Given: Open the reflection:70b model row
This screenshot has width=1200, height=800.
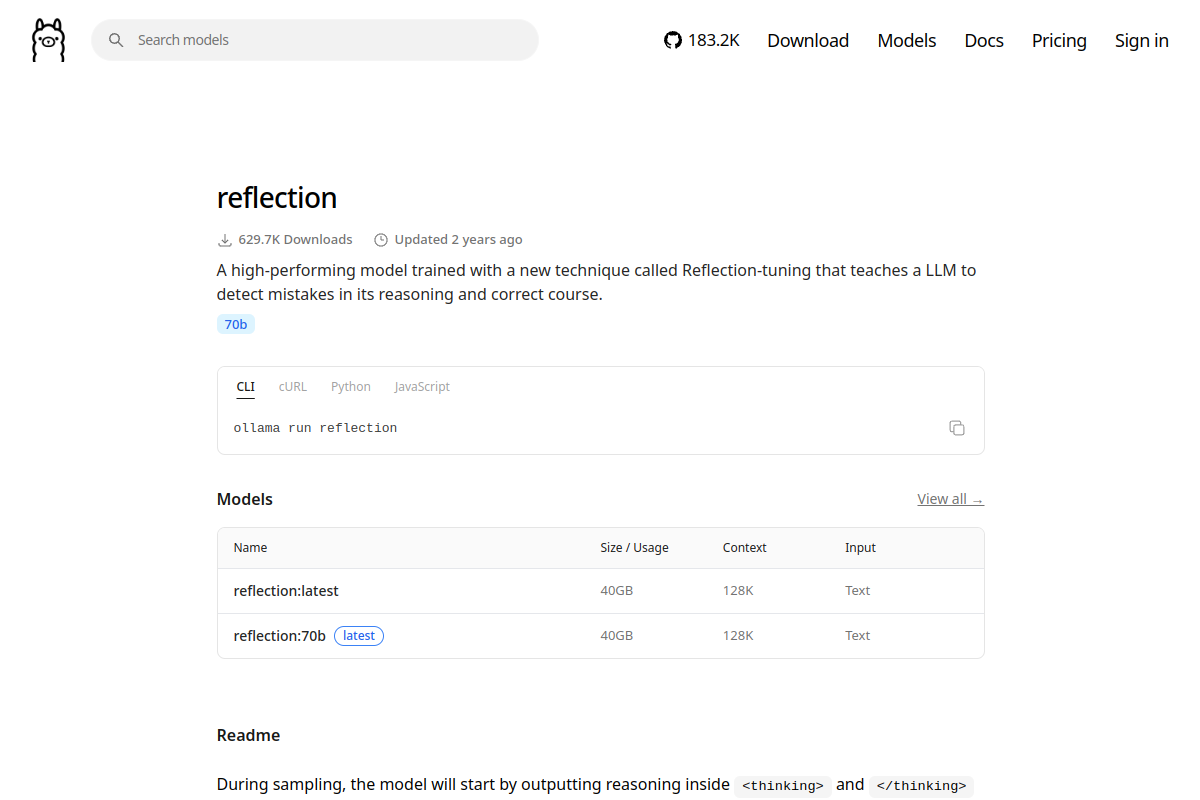Looking at the screenshot, I should (601, 636).
